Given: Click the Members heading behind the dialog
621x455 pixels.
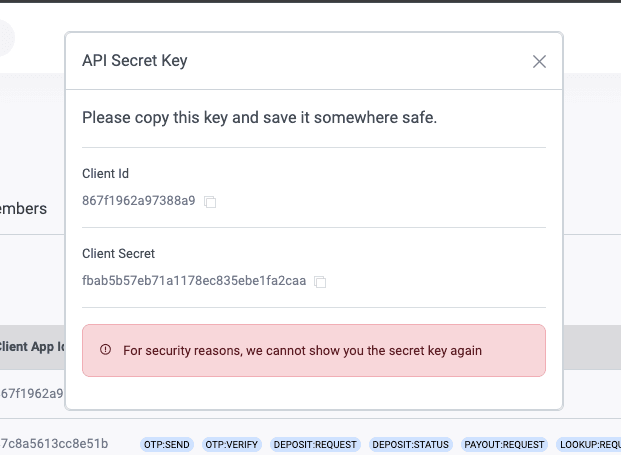Looking at the screenshot, I should pyautogui.click(x=23, y=209).
